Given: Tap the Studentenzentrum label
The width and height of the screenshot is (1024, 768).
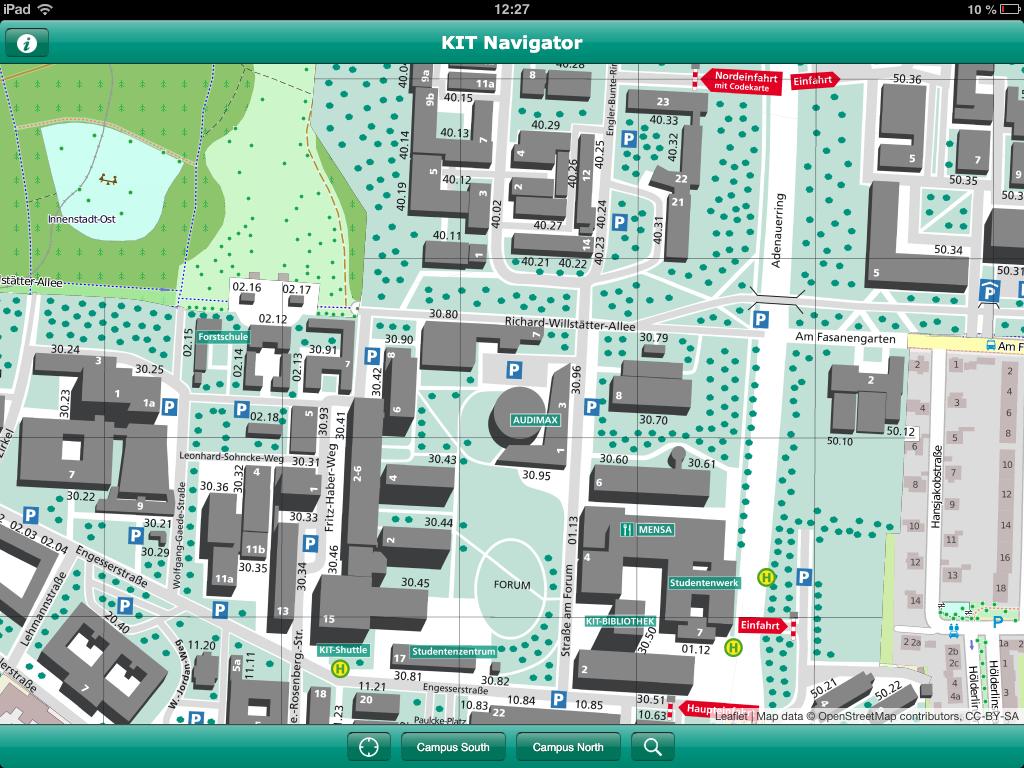Looking at the screenshot, I should (454, 652).
